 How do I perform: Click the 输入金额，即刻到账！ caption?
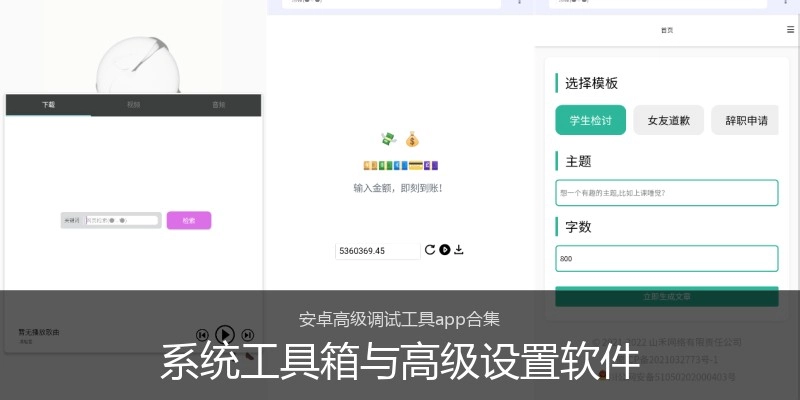pyautogui.click(x=398, y=188)
